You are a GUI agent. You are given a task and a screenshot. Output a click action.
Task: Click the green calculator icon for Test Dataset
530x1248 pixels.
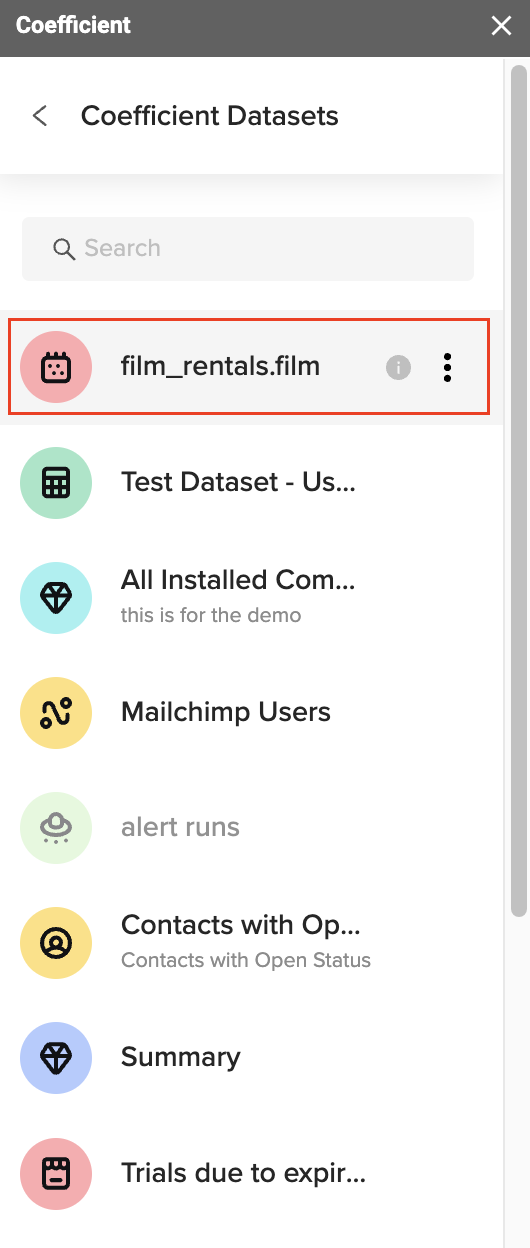pyautogui.click(x=56, y=483)
